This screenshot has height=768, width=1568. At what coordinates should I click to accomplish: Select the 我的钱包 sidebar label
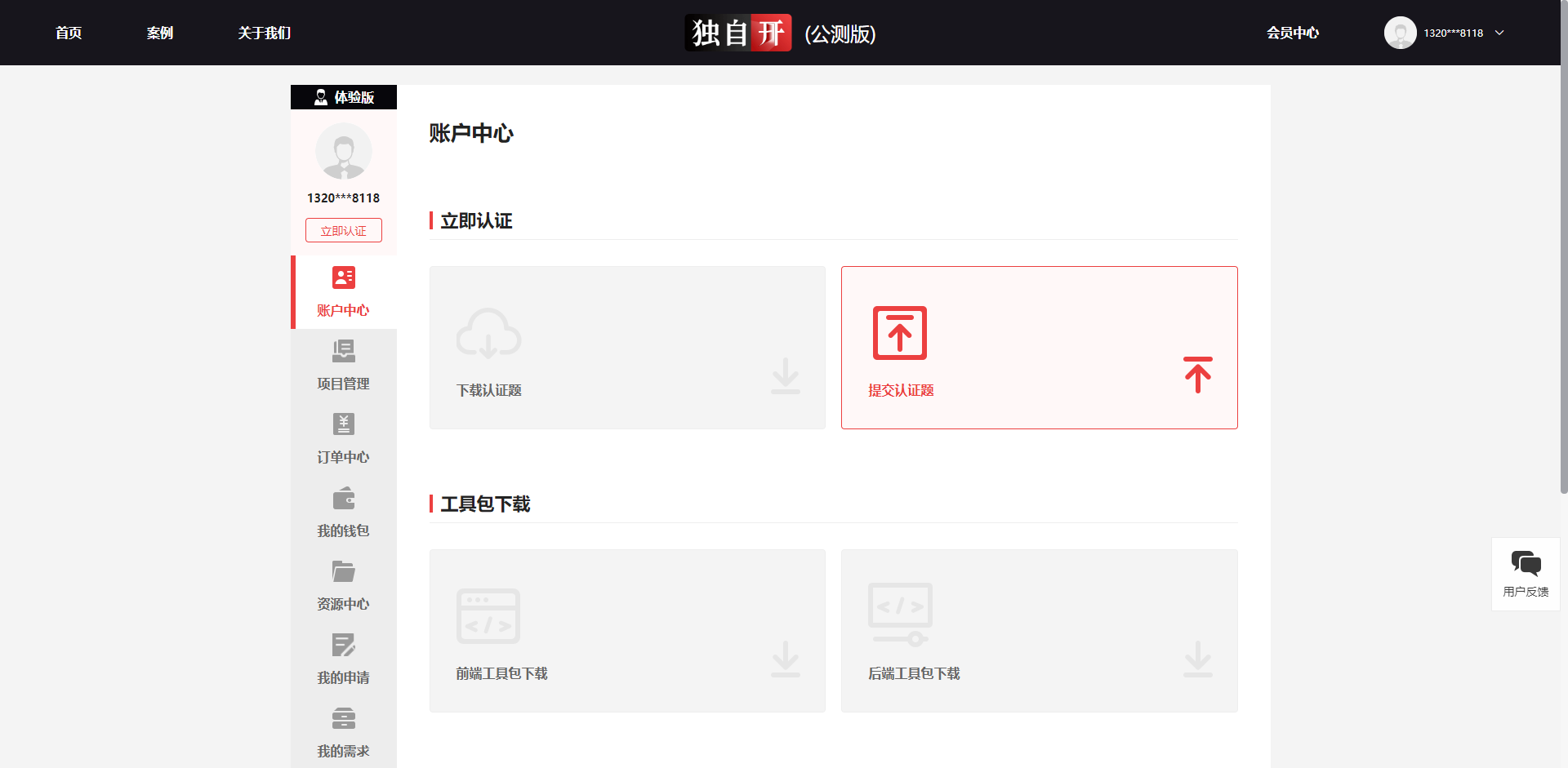coord(344,530)
